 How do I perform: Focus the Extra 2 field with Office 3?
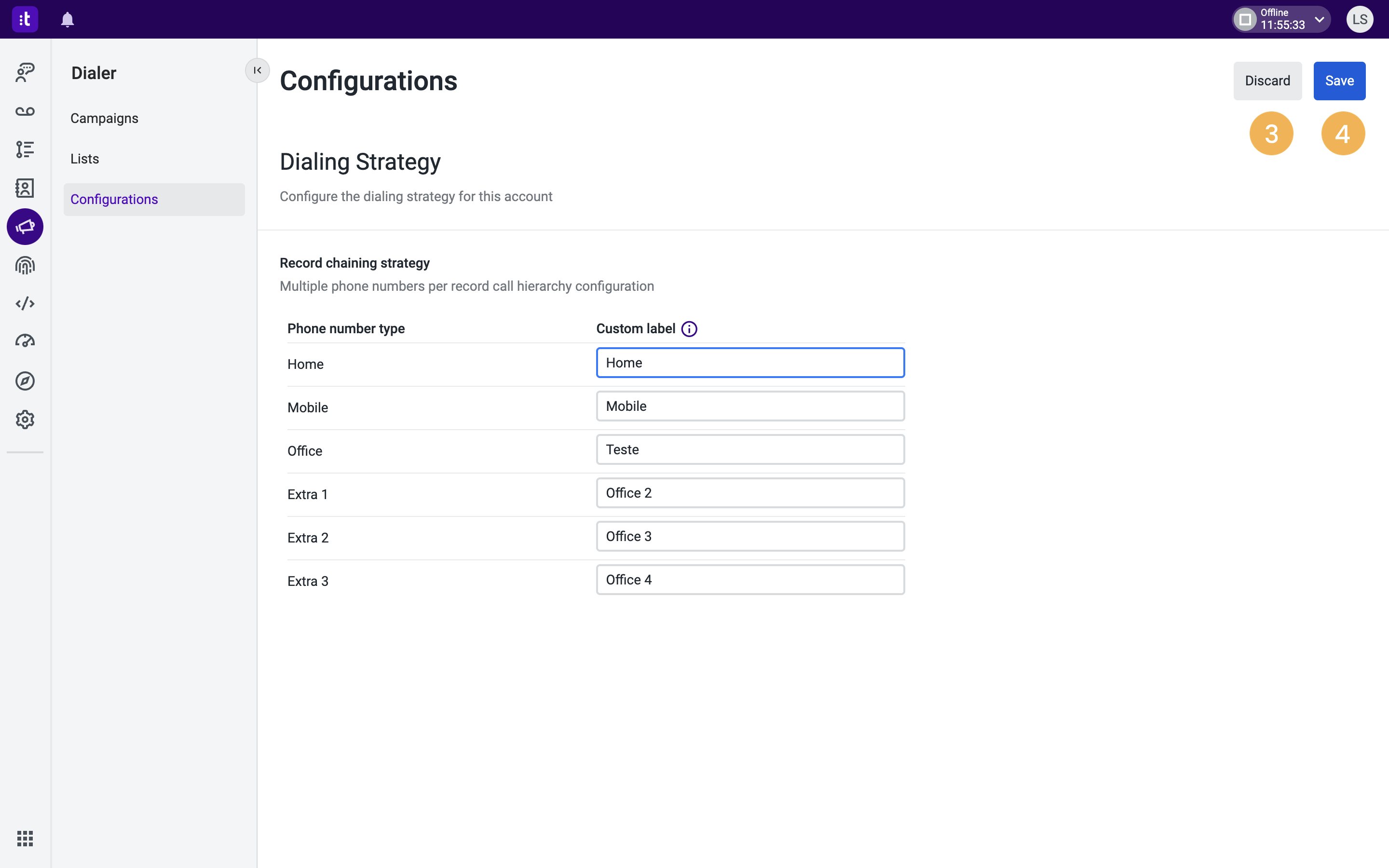tap(750, 536)
